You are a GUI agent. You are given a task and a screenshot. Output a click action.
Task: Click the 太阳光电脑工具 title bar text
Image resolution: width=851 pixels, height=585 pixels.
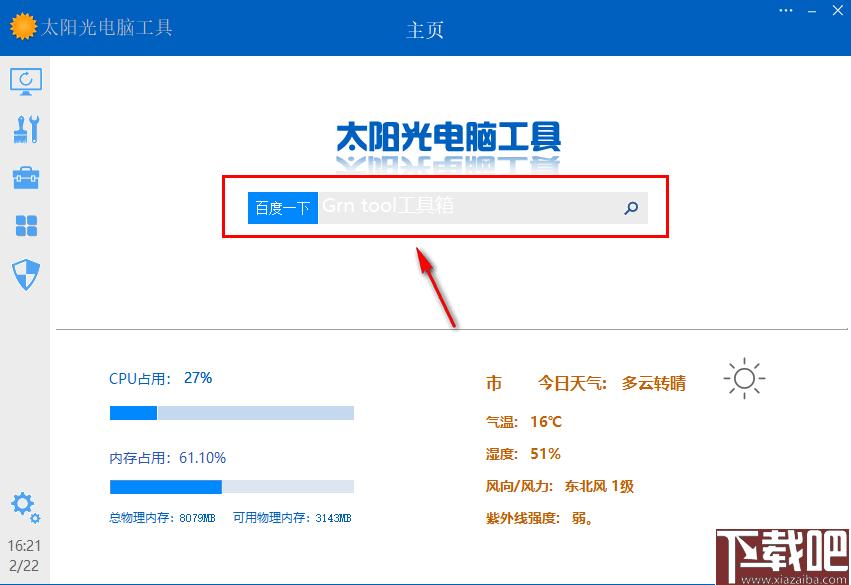107,27
